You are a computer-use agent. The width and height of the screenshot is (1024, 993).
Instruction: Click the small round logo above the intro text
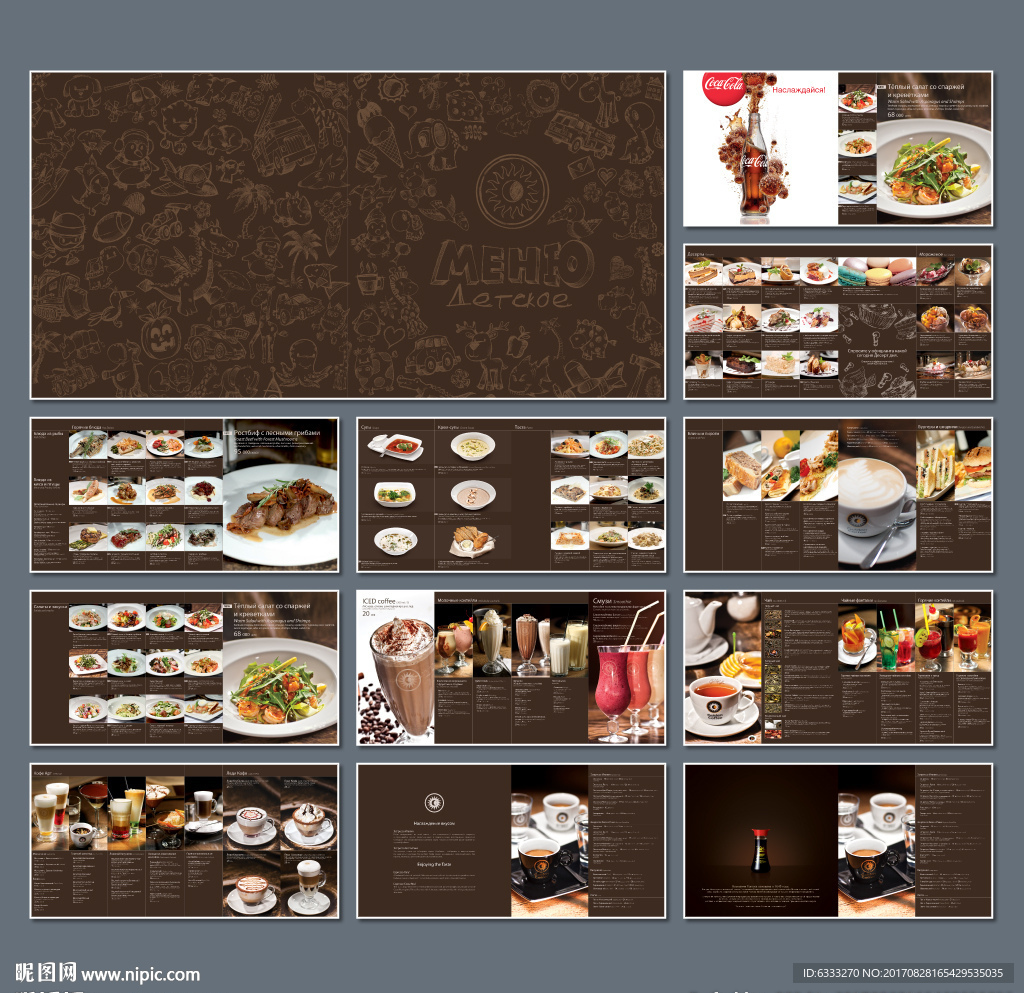(434, 801)
